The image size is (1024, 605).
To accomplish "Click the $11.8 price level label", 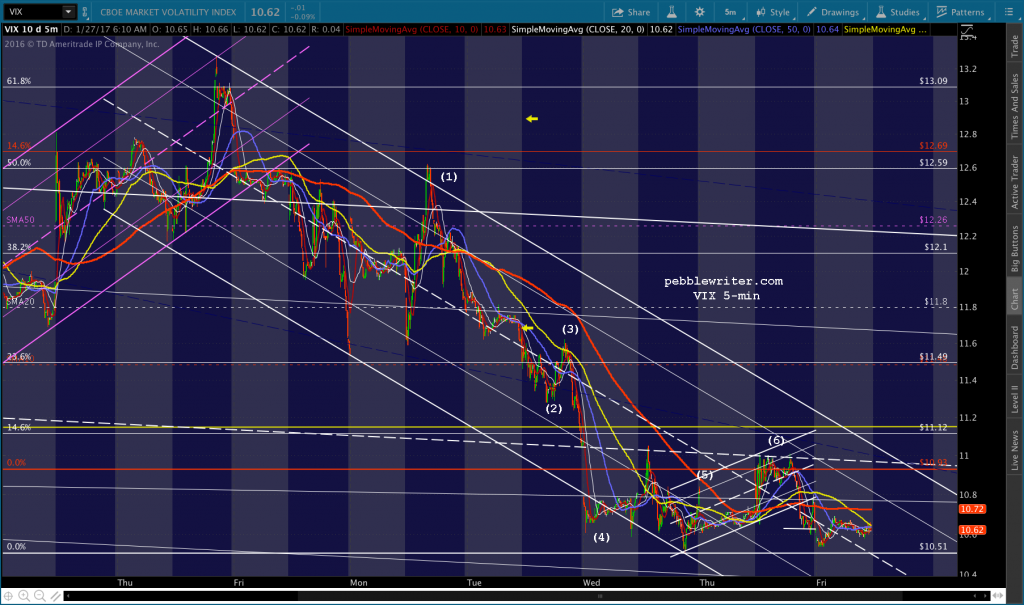I will (x=936, y=302).
